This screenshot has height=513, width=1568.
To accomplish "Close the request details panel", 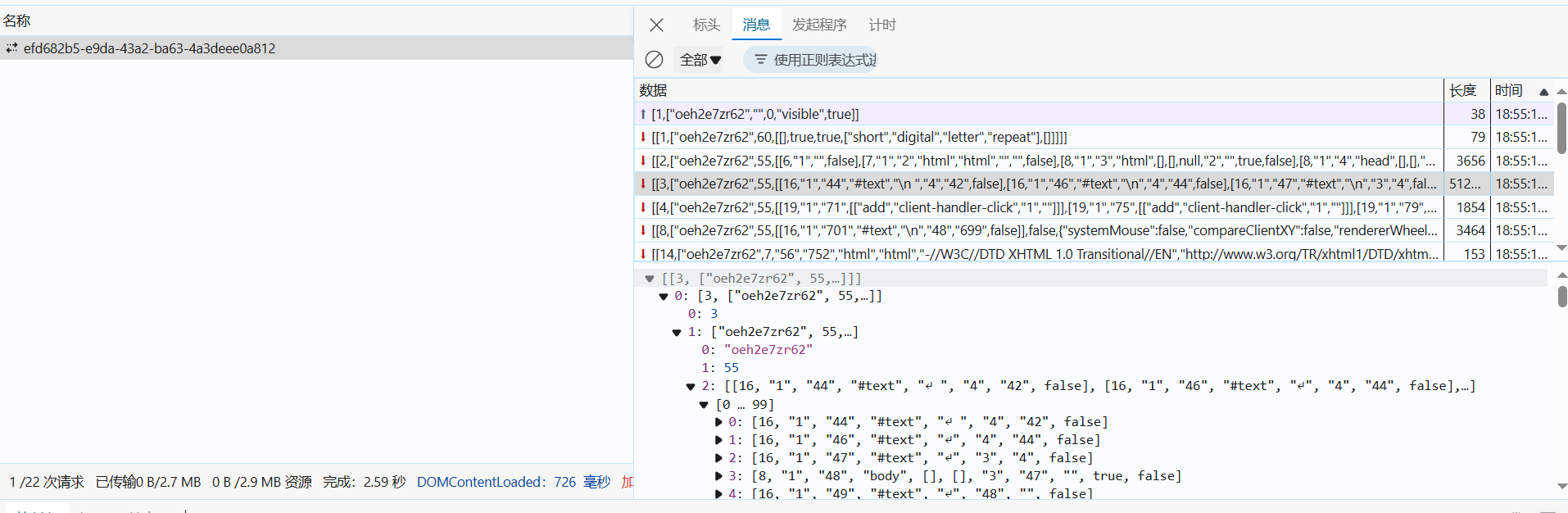I will click(x=656, y=25).
